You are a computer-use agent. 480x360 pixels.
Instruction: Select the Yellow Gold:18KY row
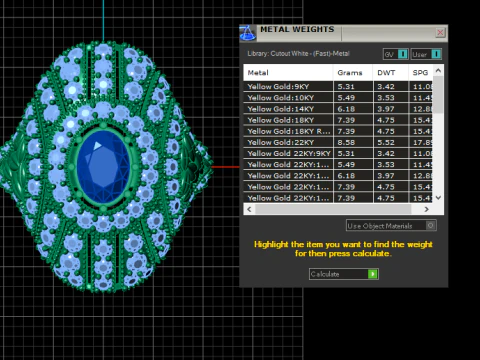[x=338, y=120]
